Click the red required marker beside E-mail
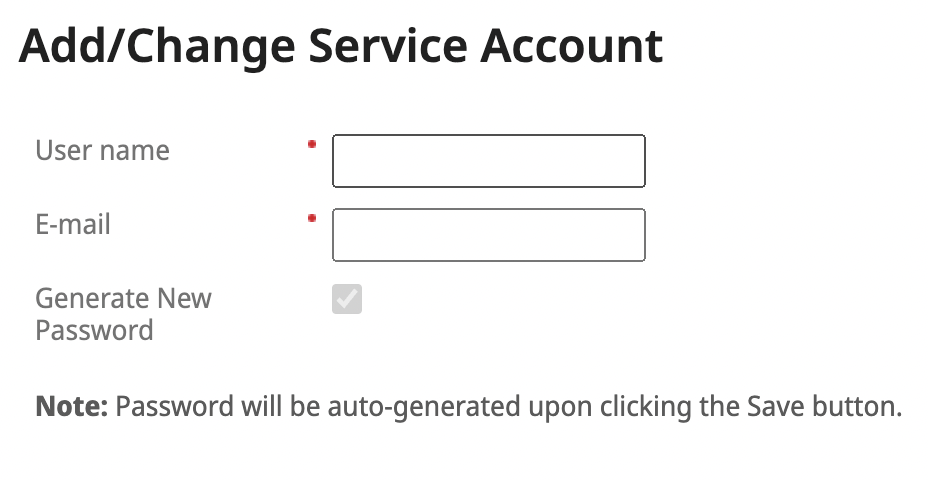Viewport: 928px width, 480px height. 312,218
